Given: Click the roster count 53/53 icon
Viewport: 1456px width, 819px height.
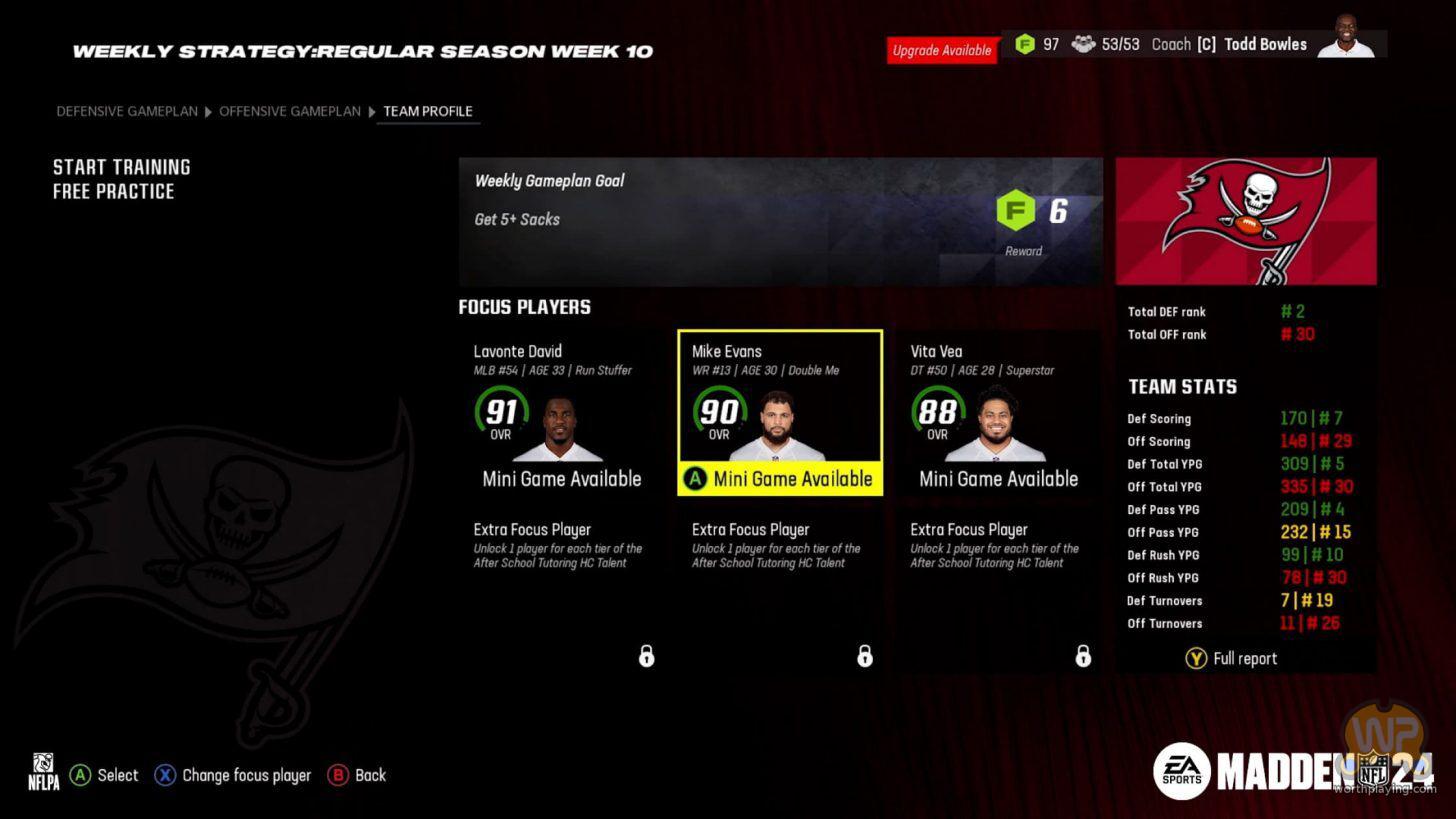Looking at the screenshot, I should click(x=1083, y=44).
